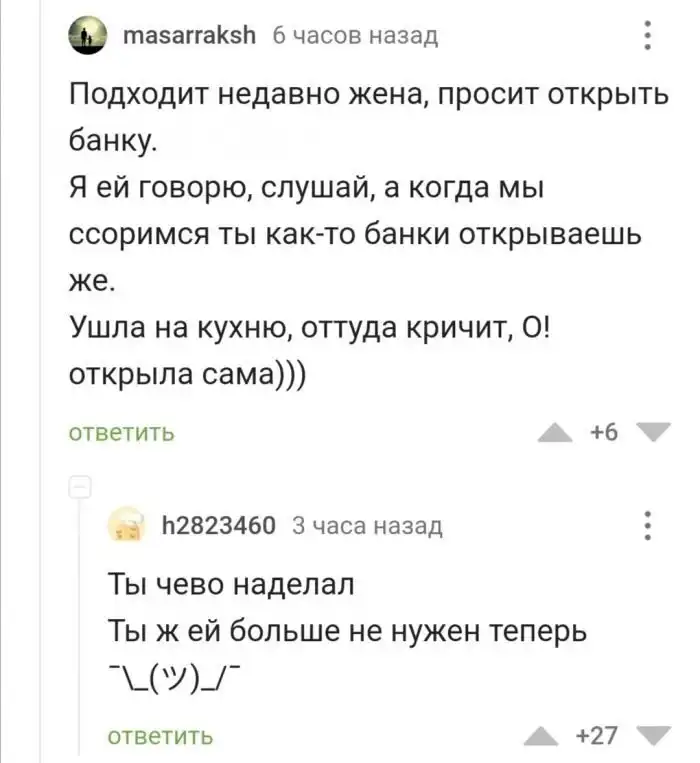Upvote the reply by h2823460

point(548,736)
